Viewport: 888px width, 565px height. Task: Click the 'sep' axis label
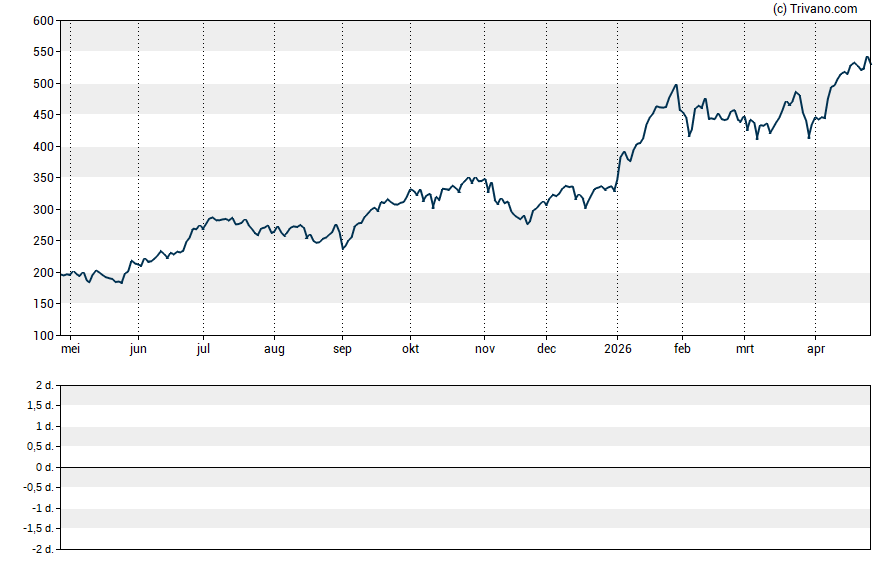point(342,349)
